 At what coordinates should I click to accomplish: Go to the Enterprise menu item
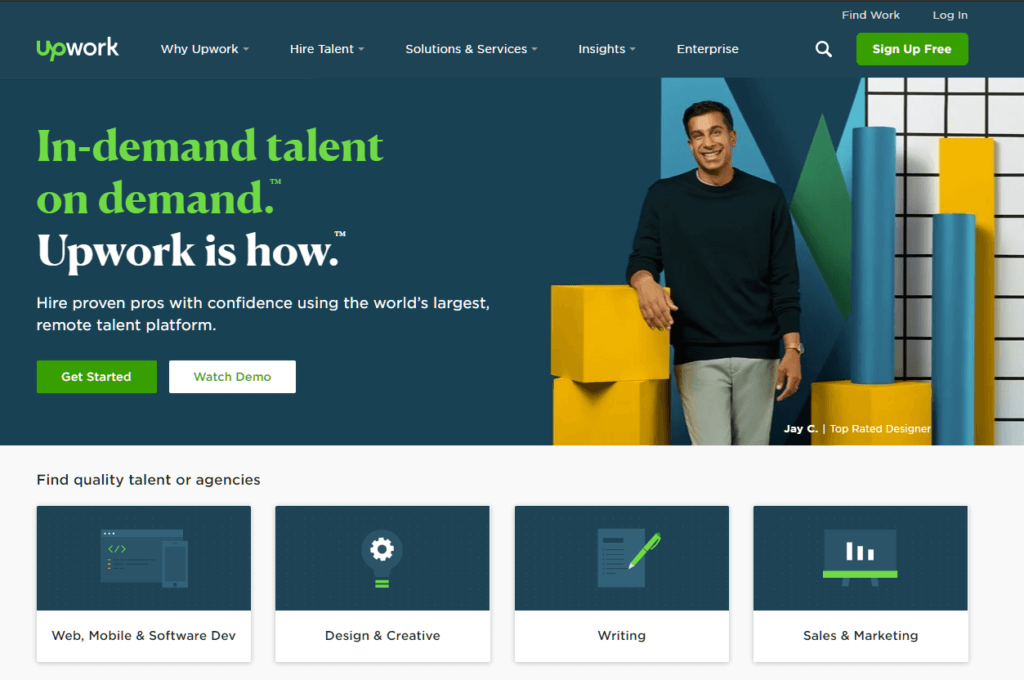[x=707, y=49]
